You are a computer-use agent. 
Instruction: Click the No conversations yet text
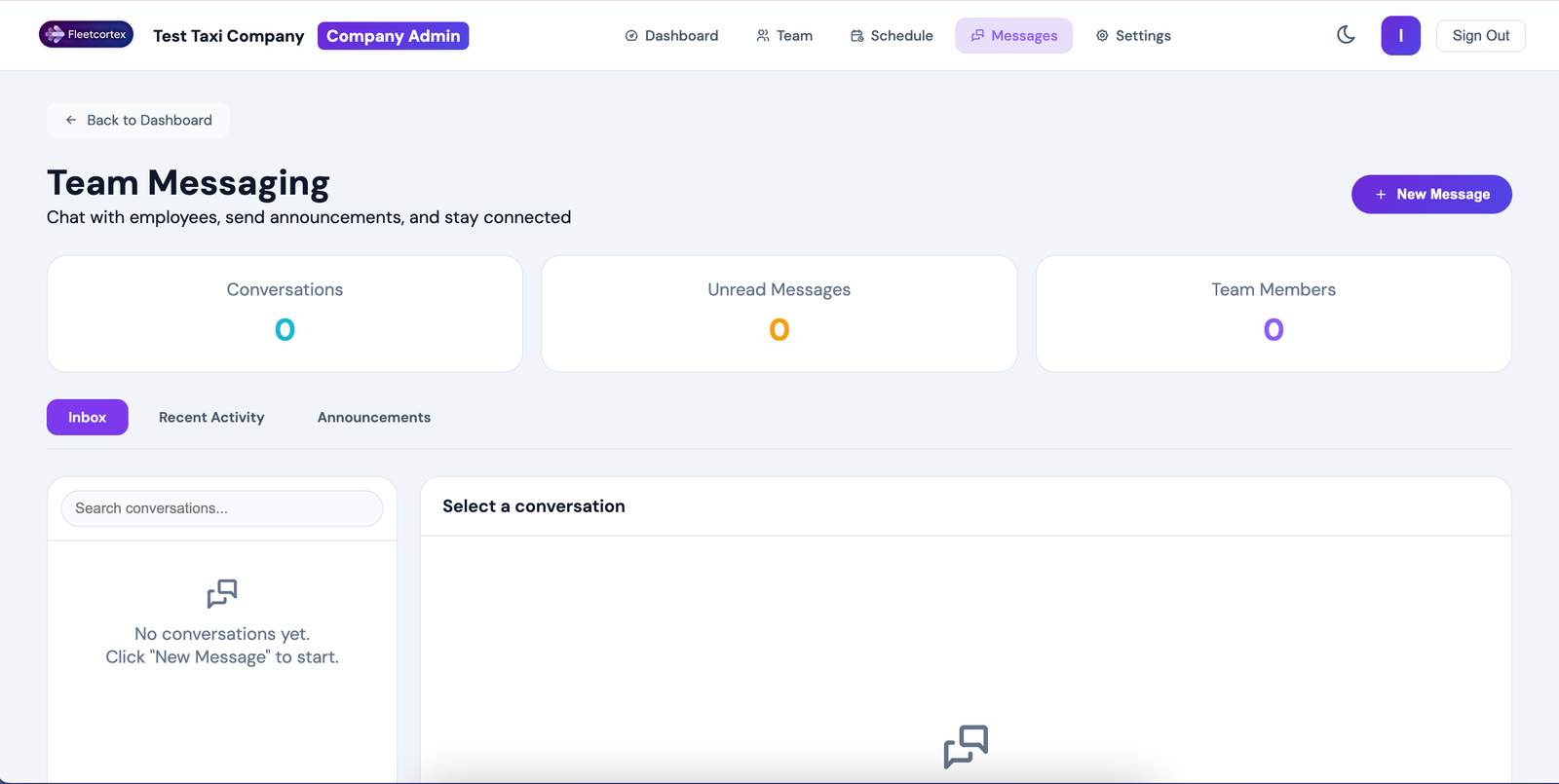coord(222,634)
